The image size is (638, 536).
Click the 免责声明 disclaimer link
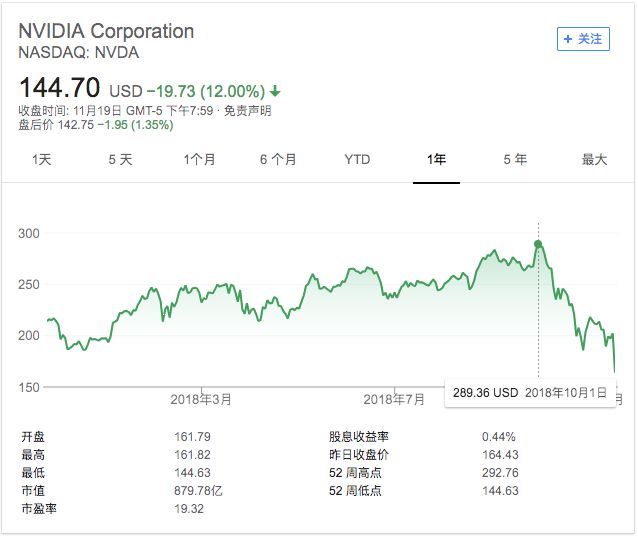pos(247,111)
